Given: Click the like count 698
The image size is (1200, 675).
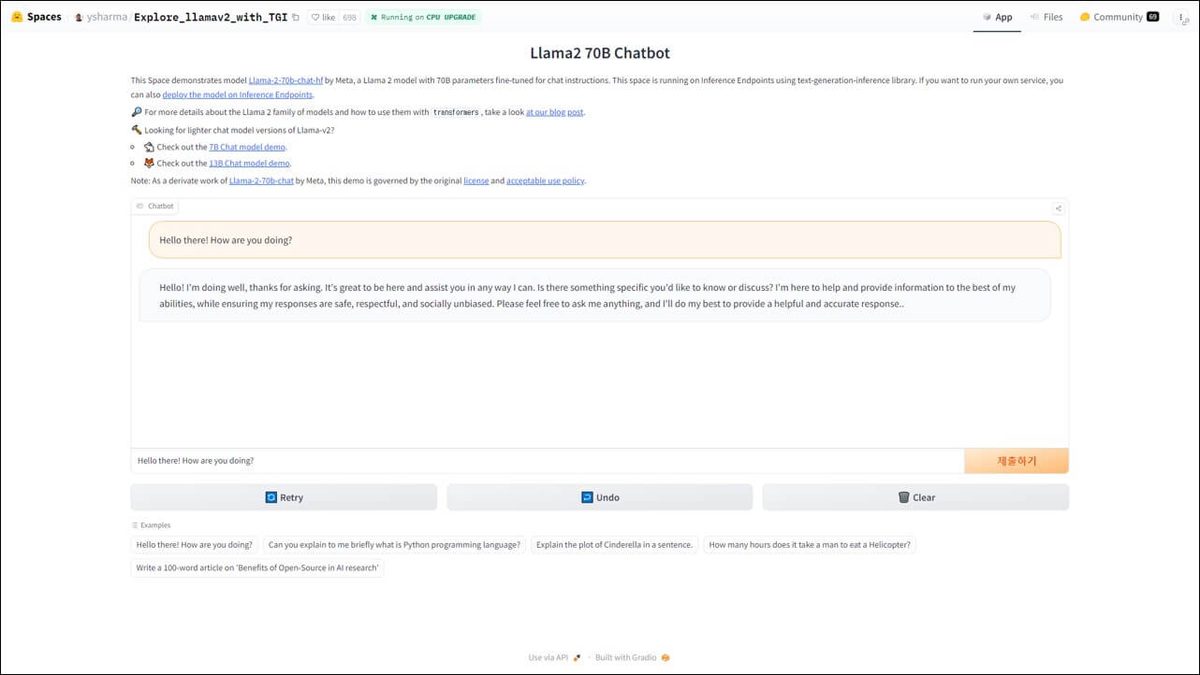Looking at the screenshot, I should point(350,17).
